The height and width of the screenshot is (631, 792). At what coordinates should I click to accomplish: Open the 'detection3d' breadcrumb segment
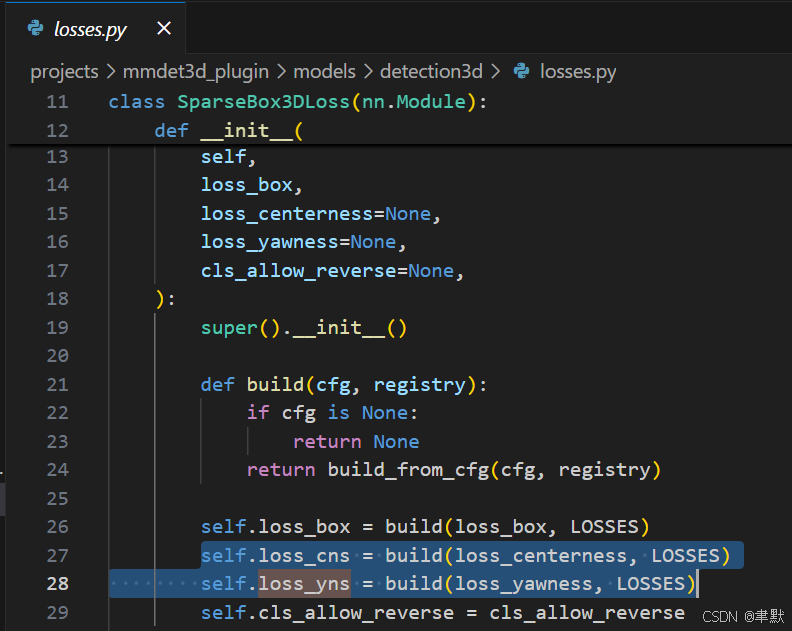pos(431,72)
